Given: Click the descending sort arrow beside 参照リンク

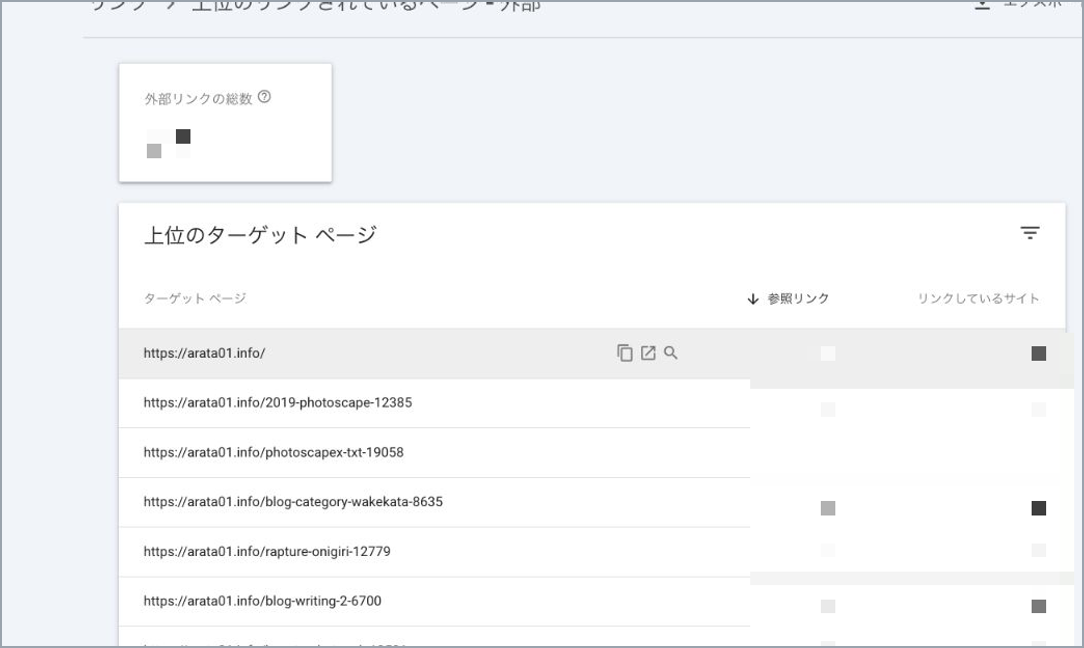Looking at the screenshot, I should coord(753,299).
